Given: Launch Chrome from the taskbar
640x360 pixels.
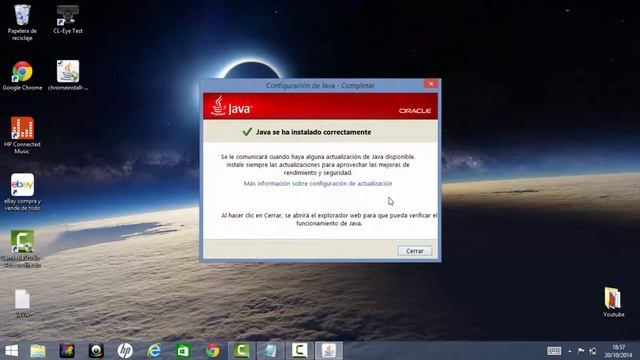Looking at the screenshot, I should click(x=212, y=351).
